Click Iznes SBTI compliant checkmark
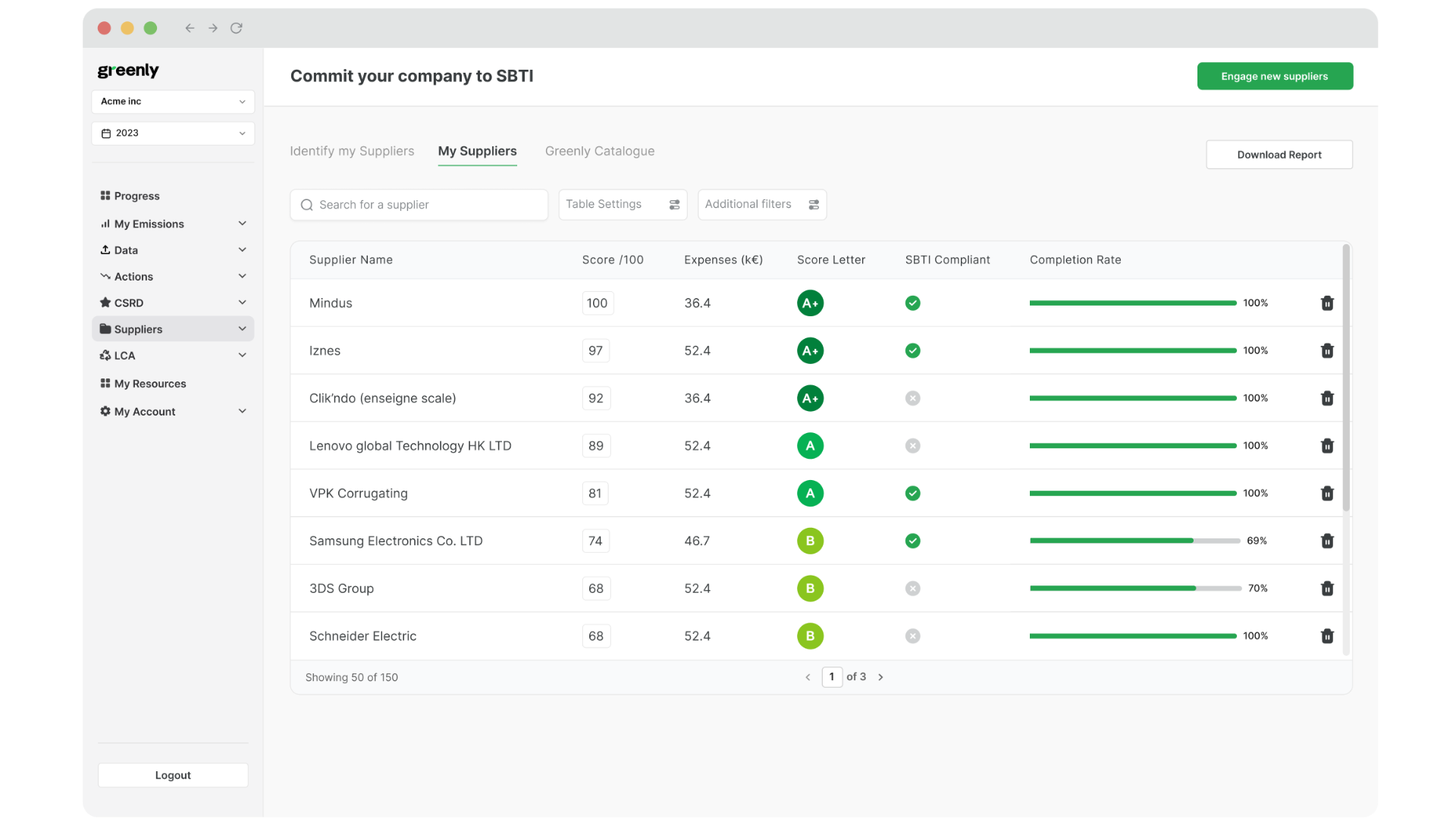Viewport: 1456px width, 819px height. coord(912,351)
